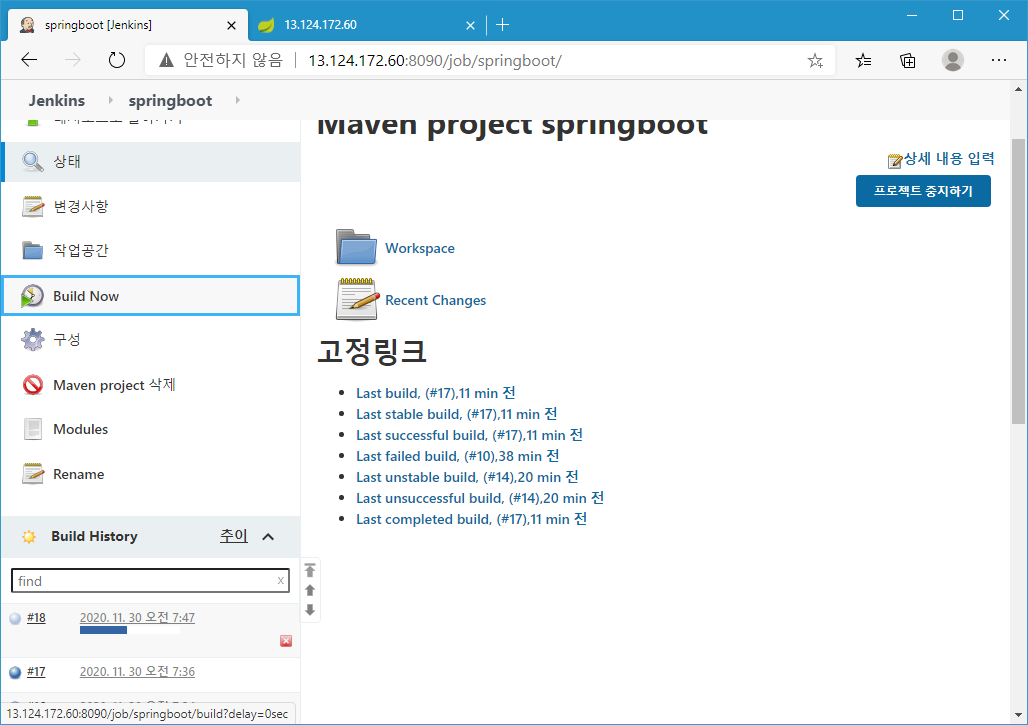The image size is (1028, 725).
Task: Click the browser address bar URL
Action: (435, 61)
